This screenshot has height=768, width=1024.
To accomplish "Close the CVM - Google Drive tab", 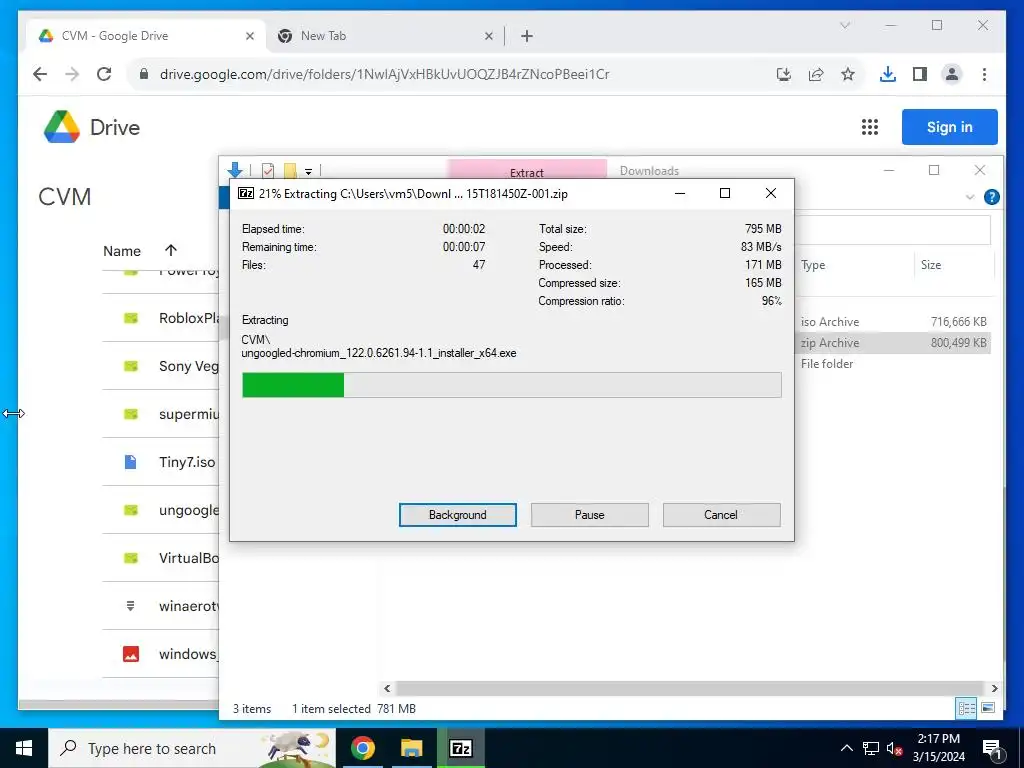I will 249,37.
